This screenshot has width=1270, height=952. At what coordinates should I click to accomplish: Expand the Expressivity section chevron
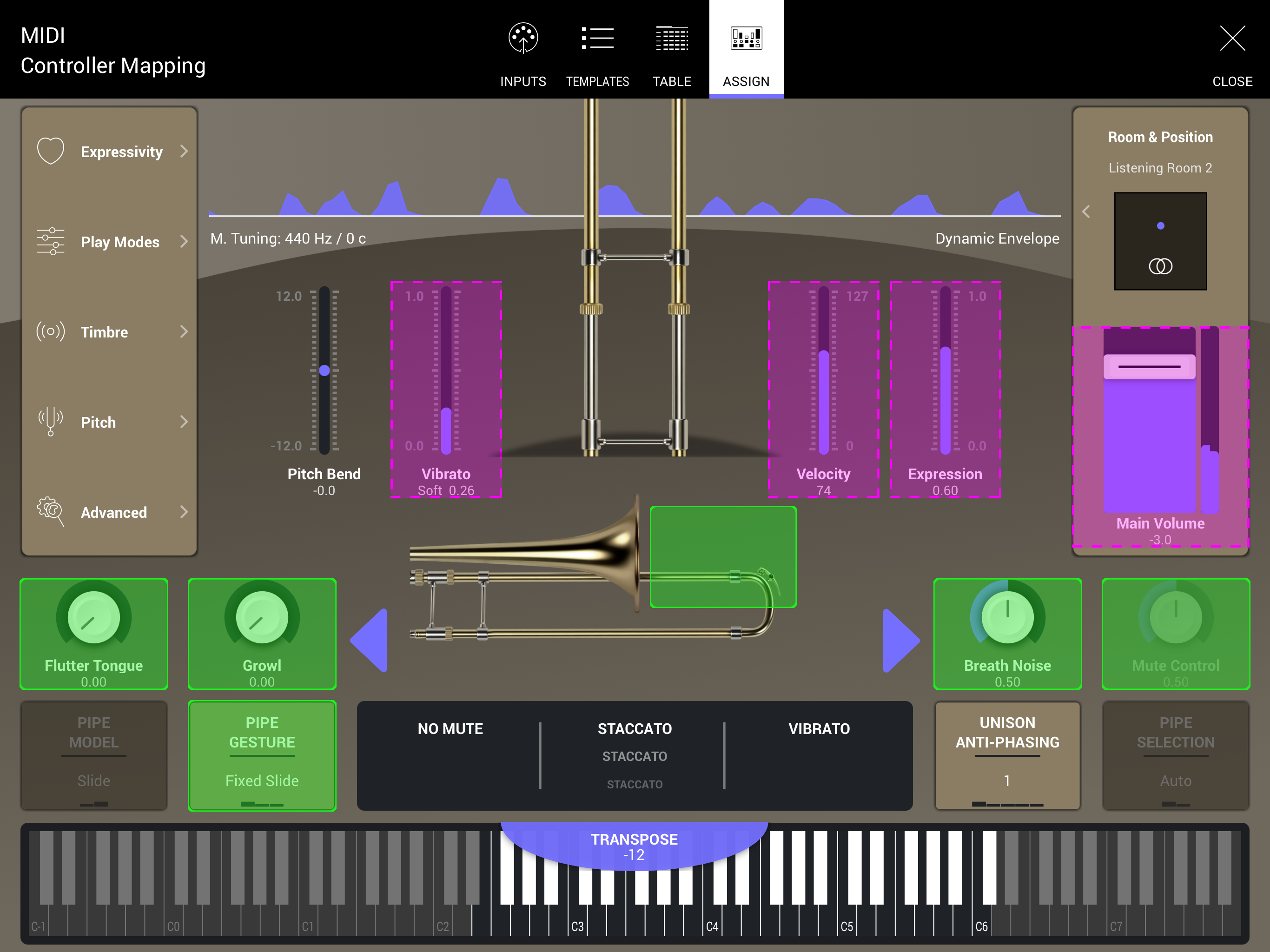pos(184,151)
